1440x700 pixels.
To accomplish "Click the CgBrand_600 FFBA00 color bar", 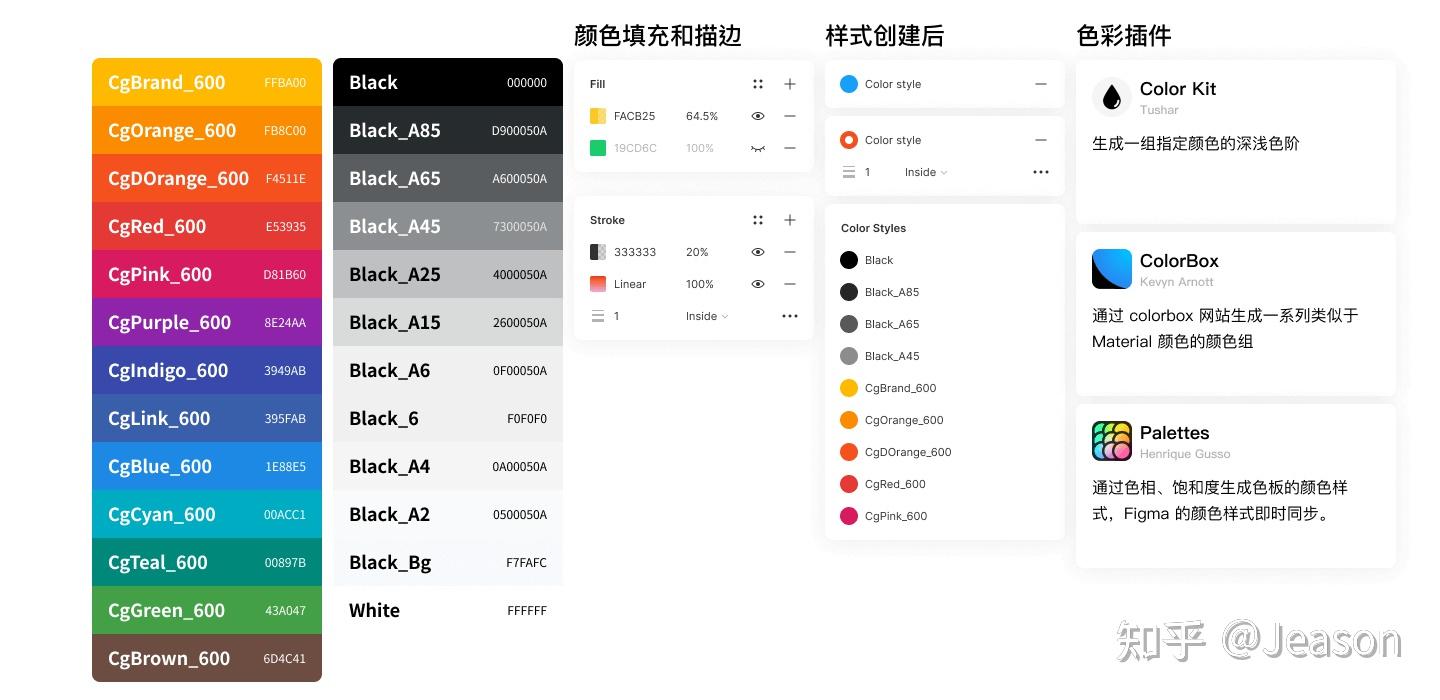I will [x=207, y=82].
